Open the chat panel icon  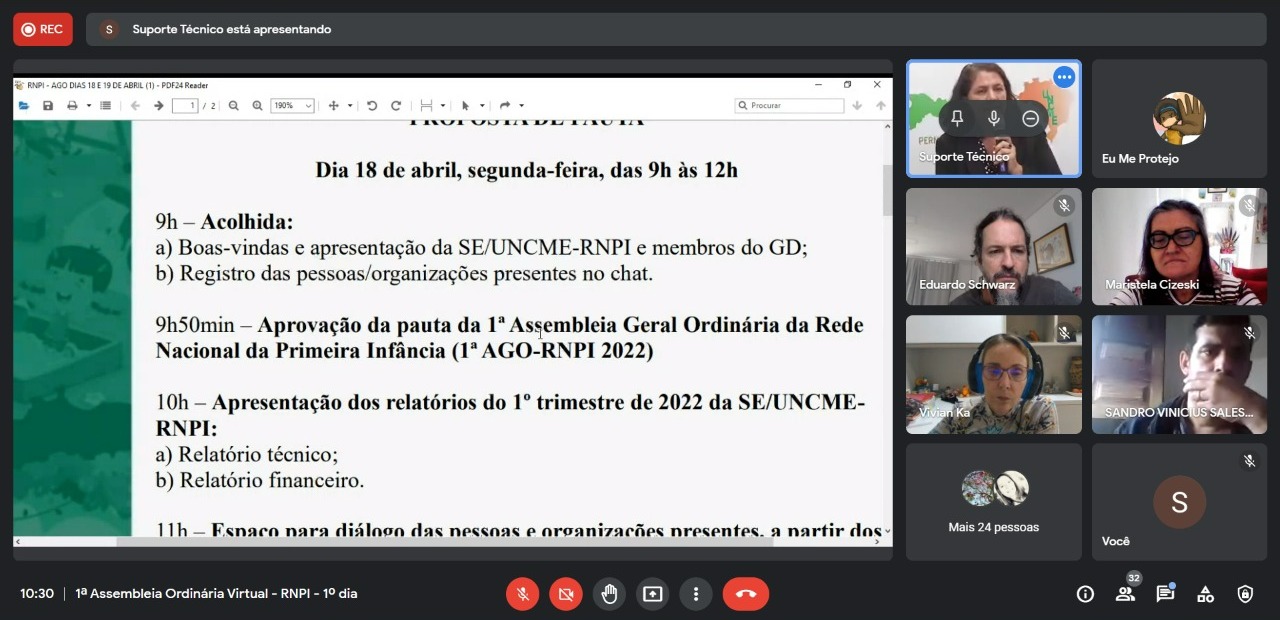[1165, 594]
